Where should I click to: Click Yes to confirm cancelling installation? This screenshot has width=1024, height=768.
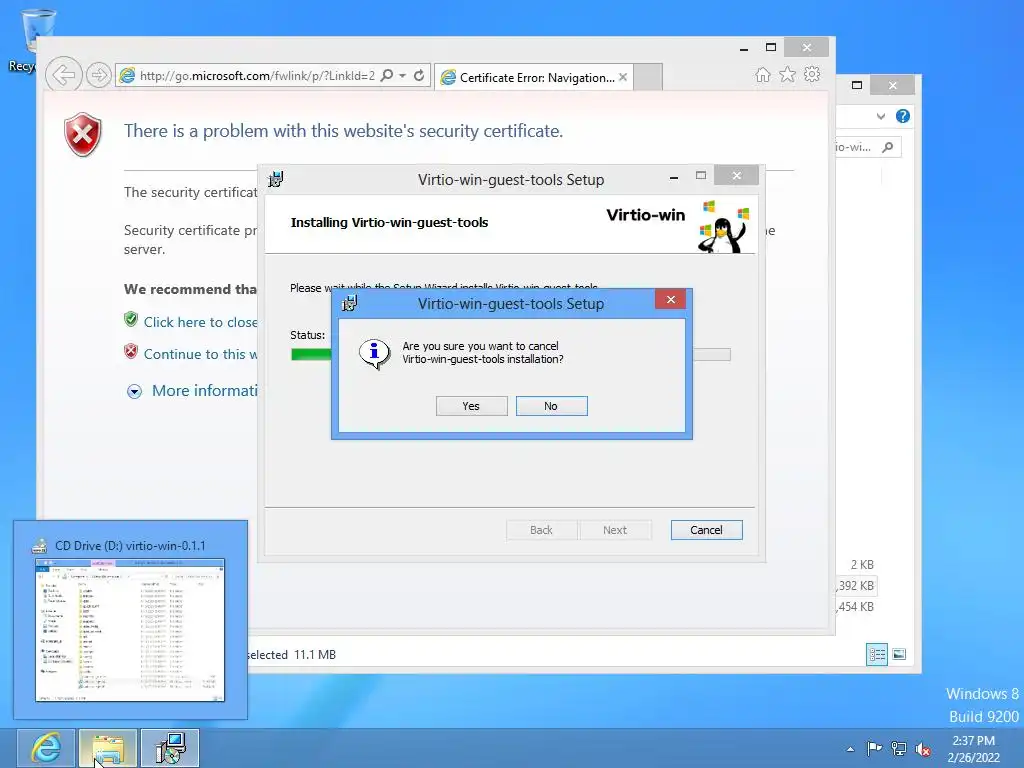point(472,406)
